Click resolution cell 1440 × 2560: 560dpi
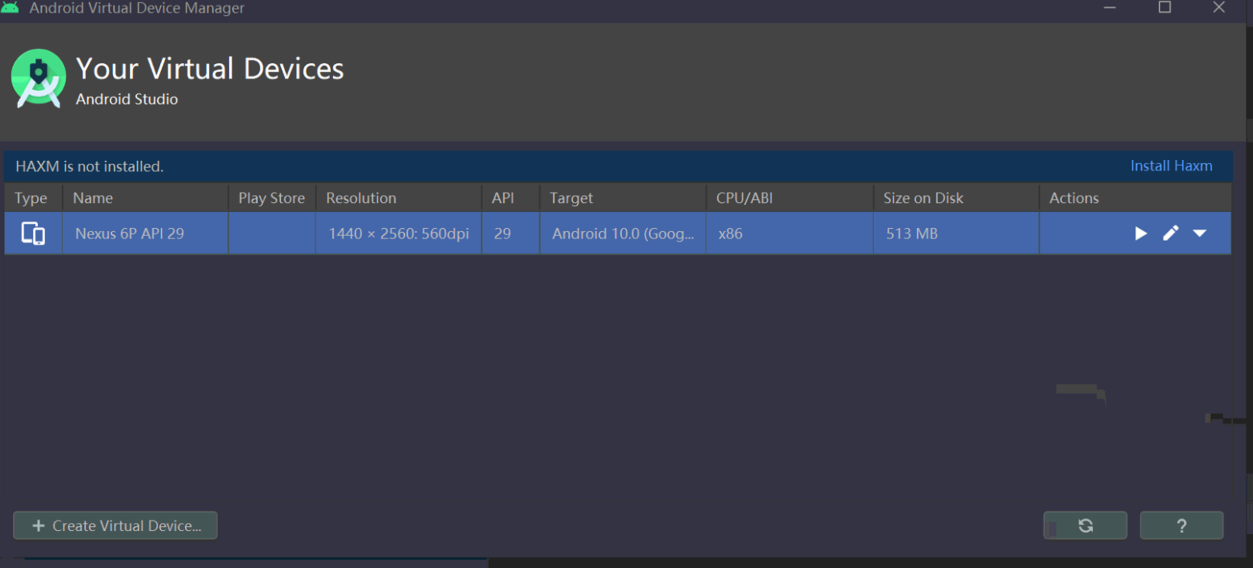1253x568 pixels. click(x=399, y=233)
